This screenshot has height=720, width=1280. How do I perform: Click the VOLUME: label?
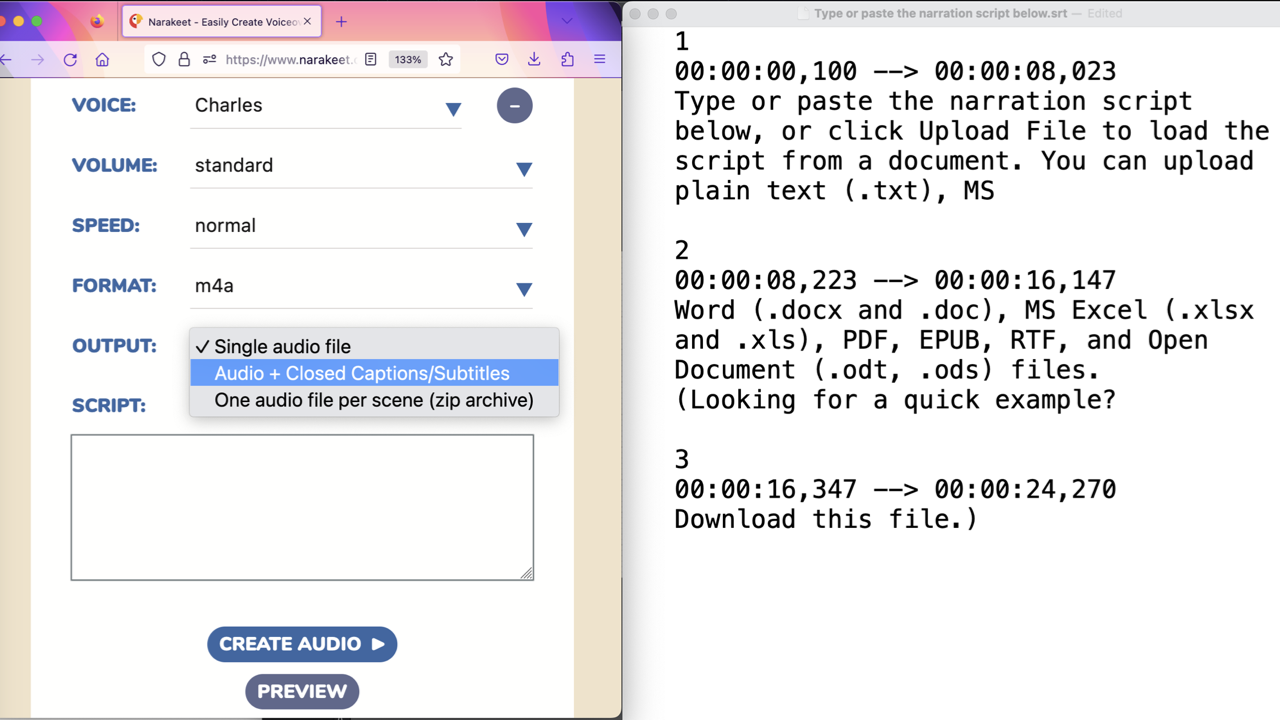(115, 166)
